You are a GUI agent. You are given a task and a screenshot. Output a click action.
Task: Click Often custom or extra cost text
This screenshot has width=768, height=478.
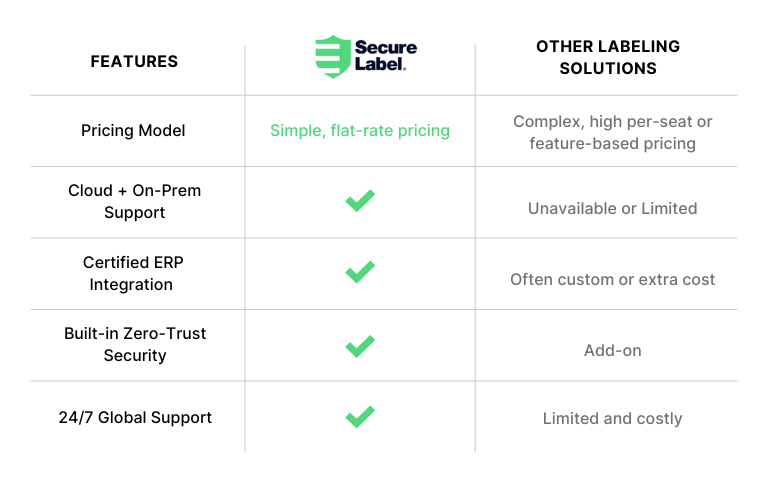point(612,280)
